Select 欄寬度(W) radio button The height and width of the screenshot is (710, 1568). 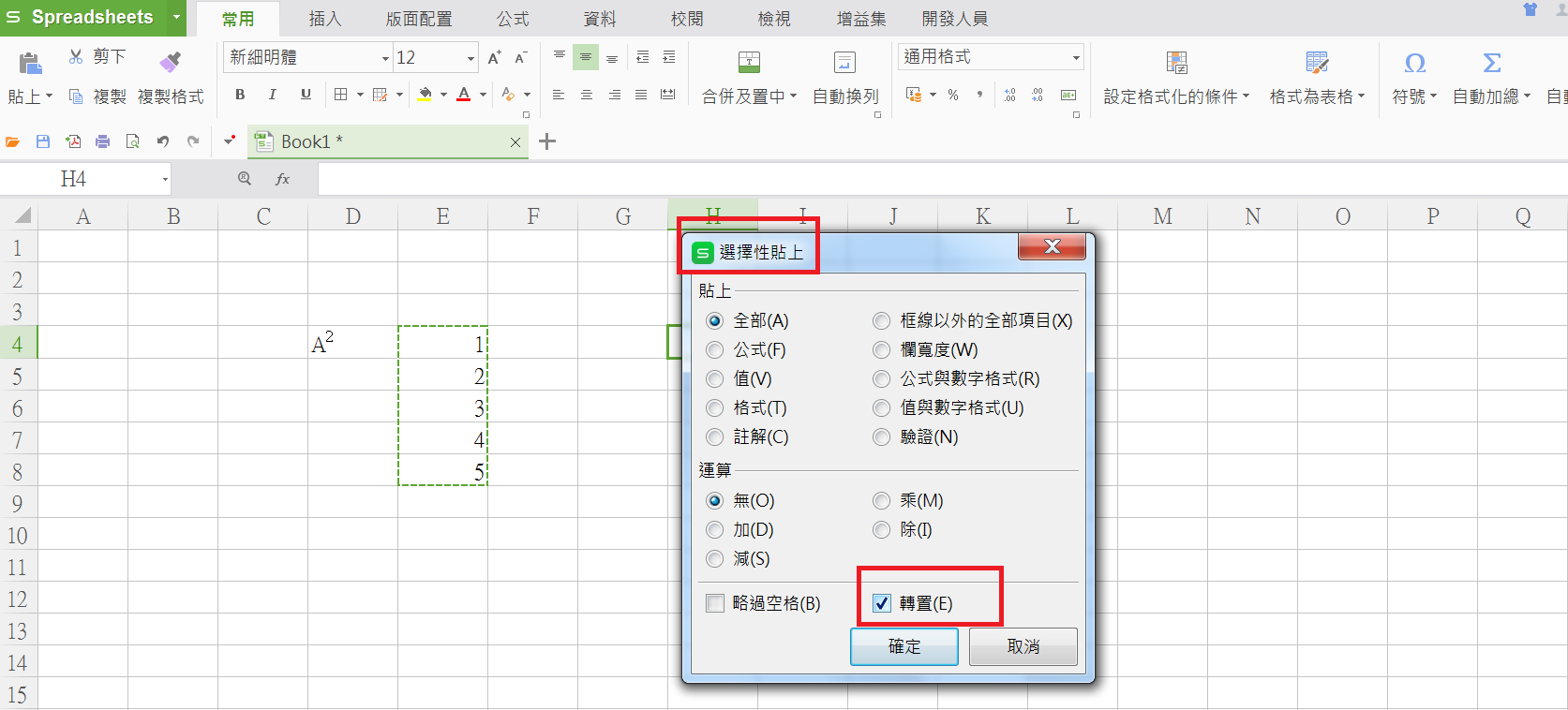(882, 350)
